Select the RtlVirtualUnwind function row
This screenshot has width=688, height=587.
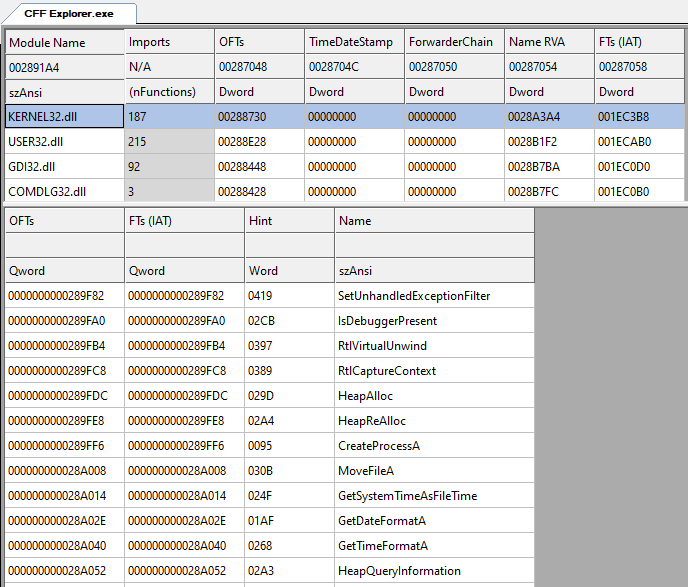[270, 345]
